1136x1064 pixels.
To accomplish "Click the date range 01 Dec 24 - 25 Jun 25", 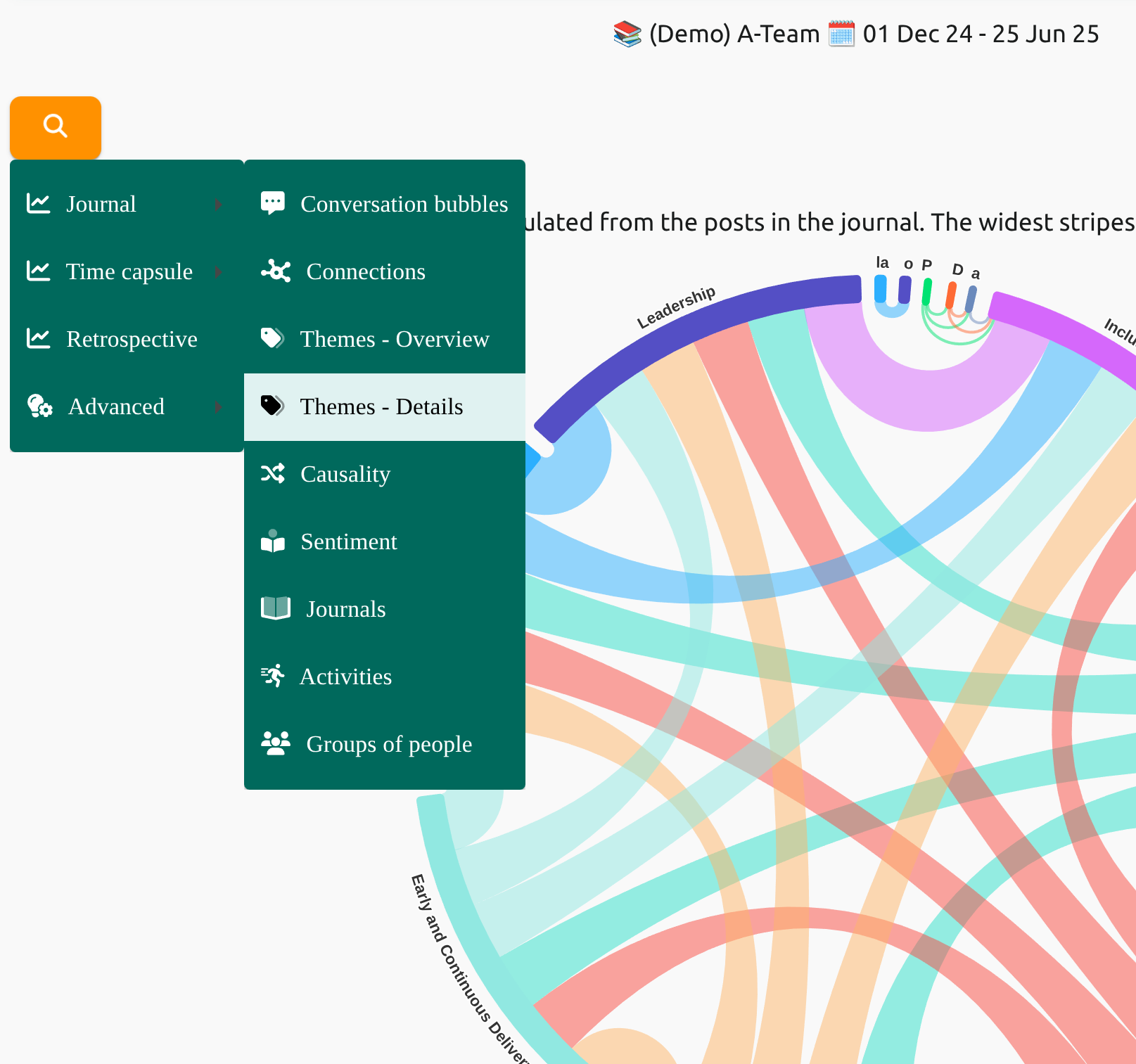I will click(981, 34).
